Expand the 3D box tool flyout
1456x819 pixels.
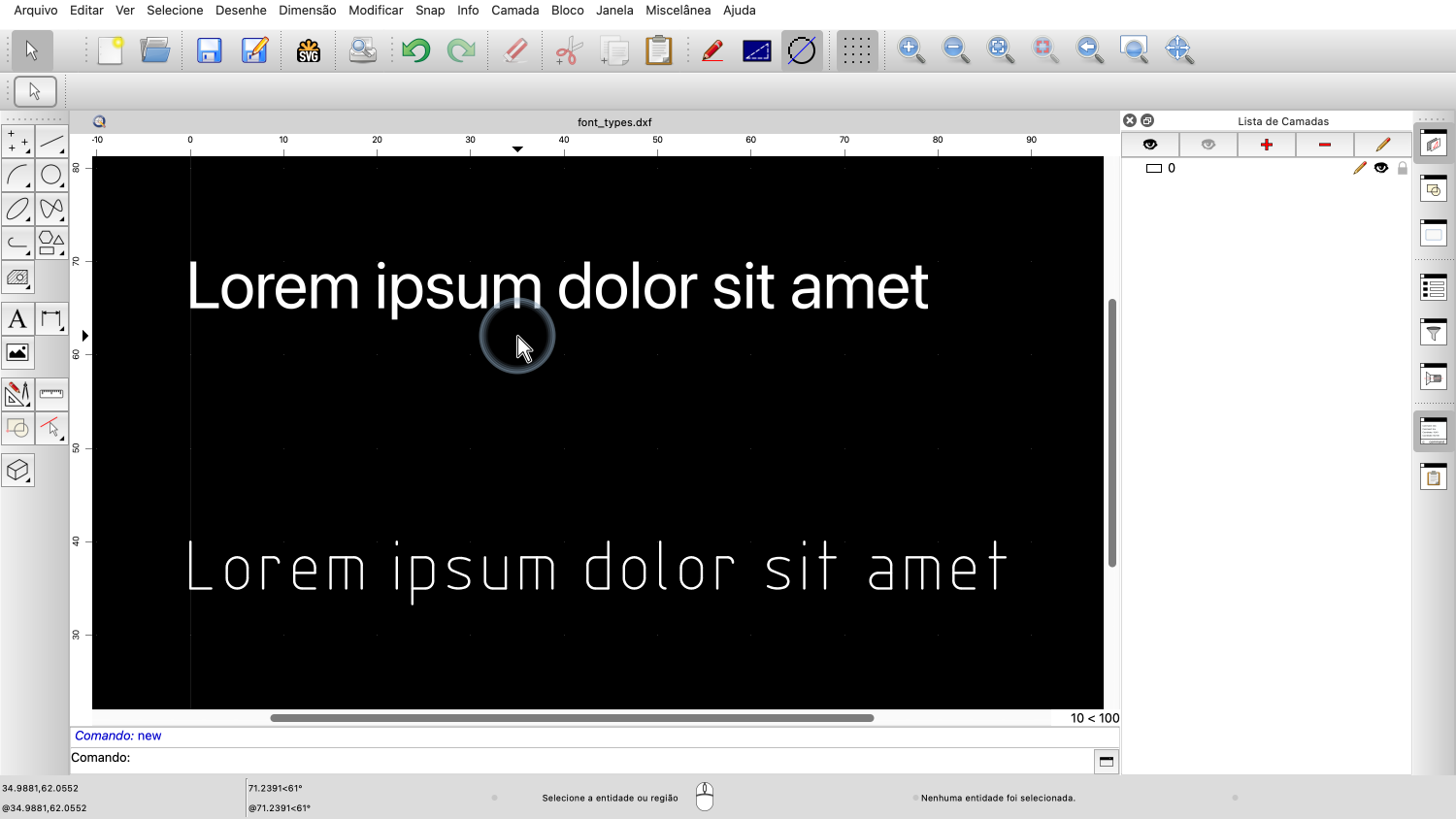(17, 471)
